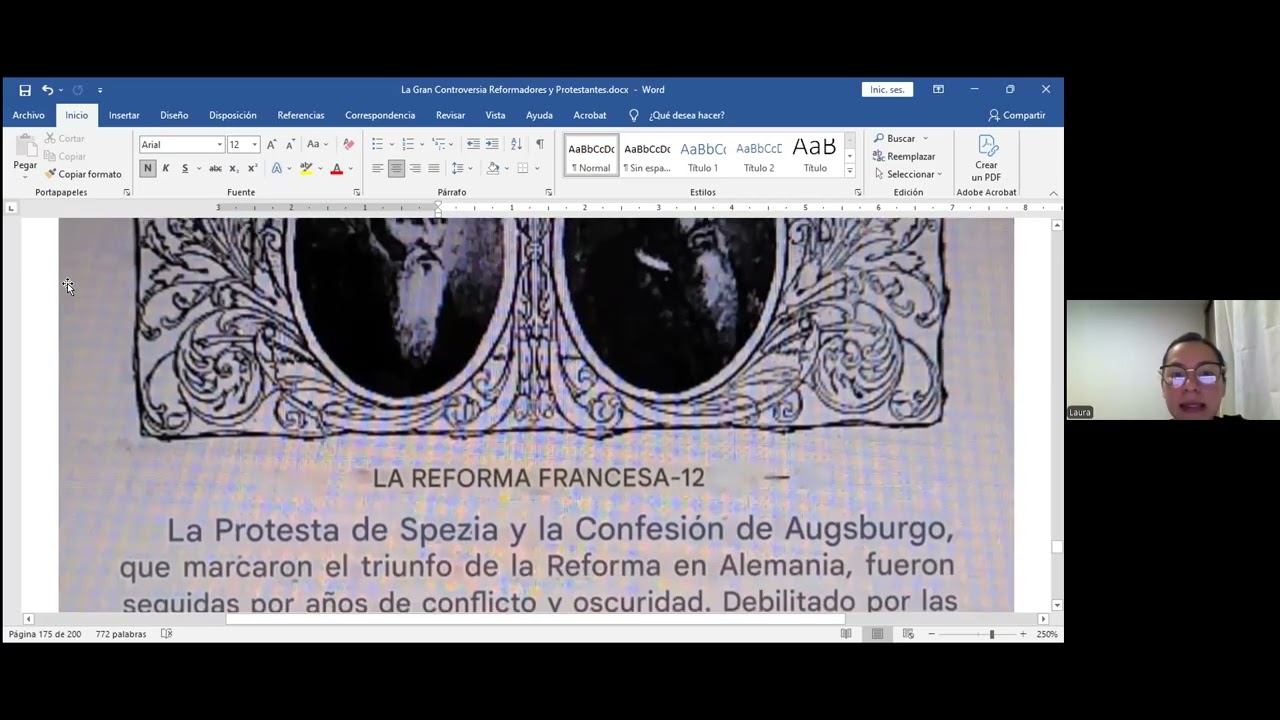Toggle underline S formatting
Image resolution: width=1280 pixels, height=720 pixels.
point(185,168)
